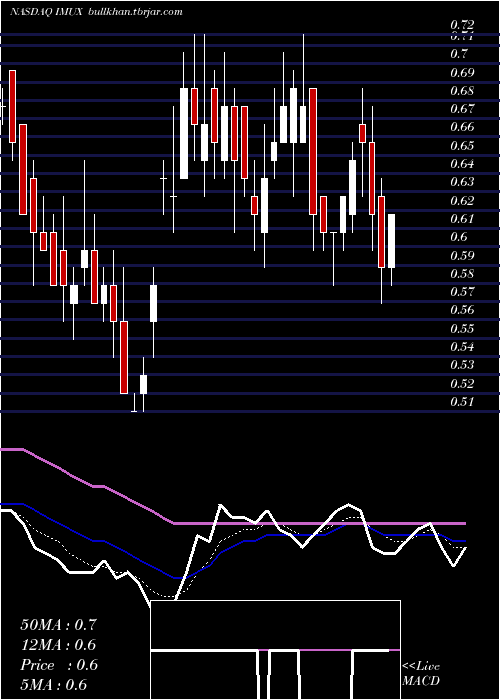
Task: Select the first red candle near 0.69
Action: (x=12, y=106)
